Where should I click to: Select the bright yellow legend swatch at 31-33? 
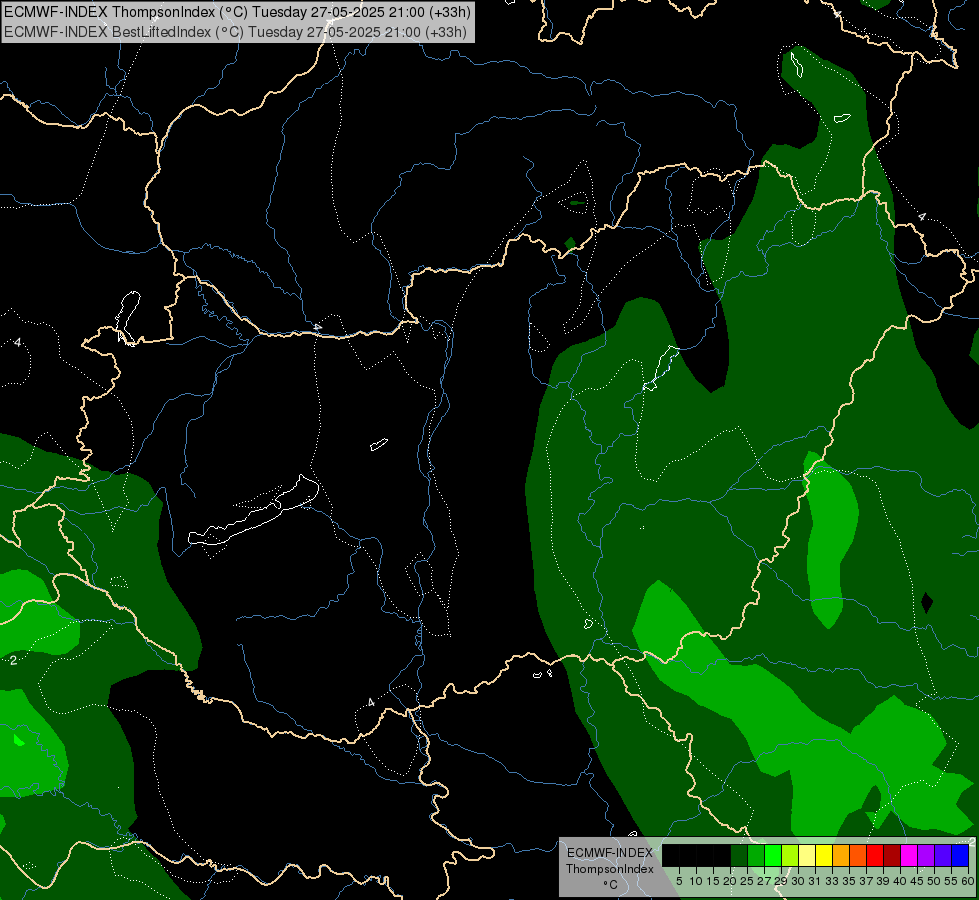coord(824,855)
